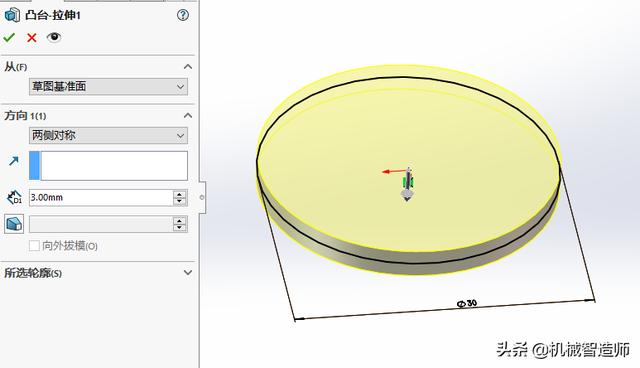Screen dimensions: 640x368
Task: Click the reverse direction arrow icon
Action: coord(14,161)
